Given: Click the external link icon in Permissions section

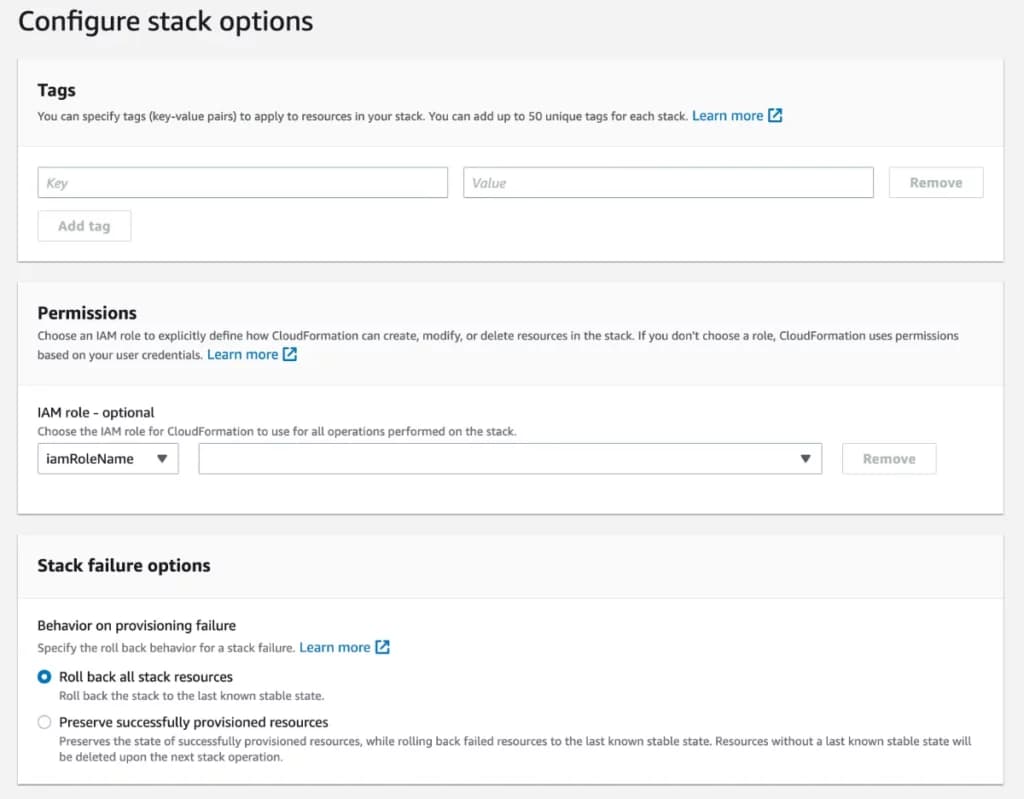Looking at the screenshot, I should [x=290, y=355].
